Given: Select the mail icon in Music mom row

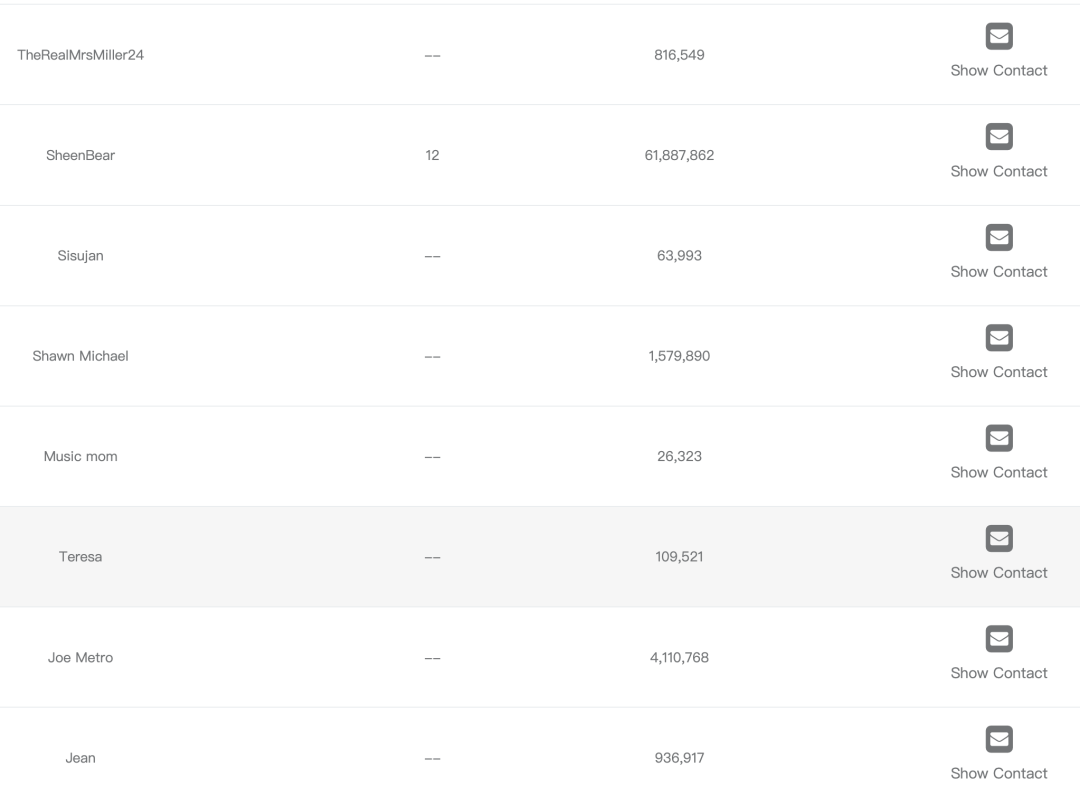Looking at the screenshot, I should click(x=999, y=438).
